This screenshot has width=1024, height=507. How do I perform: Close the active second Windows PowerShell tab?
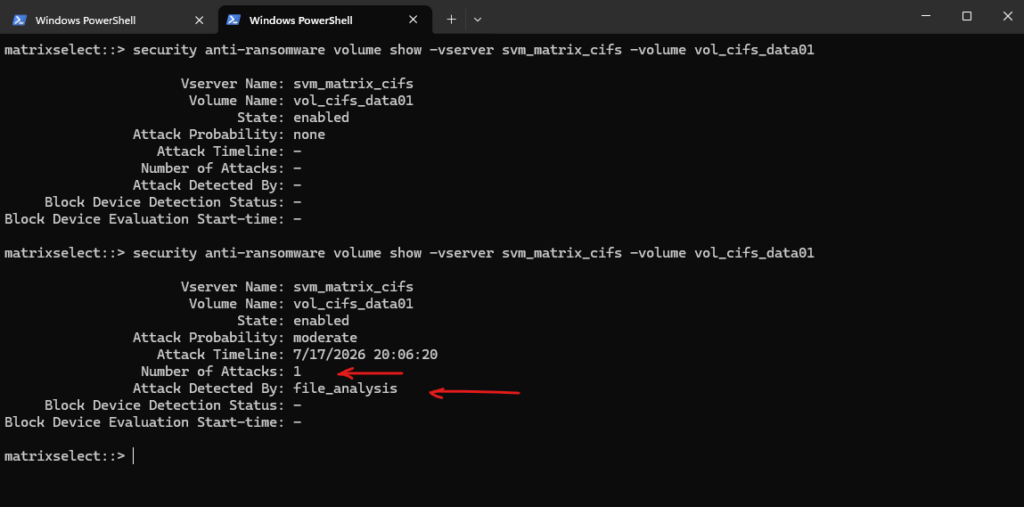coord(413,20)
